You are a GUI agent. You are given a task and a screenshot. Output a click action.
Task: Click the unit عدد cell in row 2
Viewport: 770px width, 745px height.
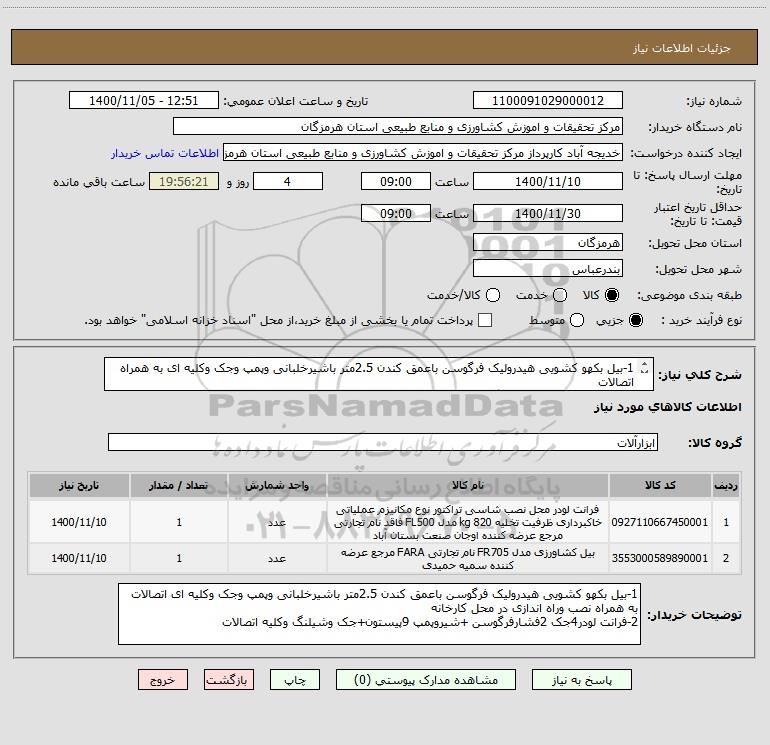pyautogui.click(x=277, y=558)
